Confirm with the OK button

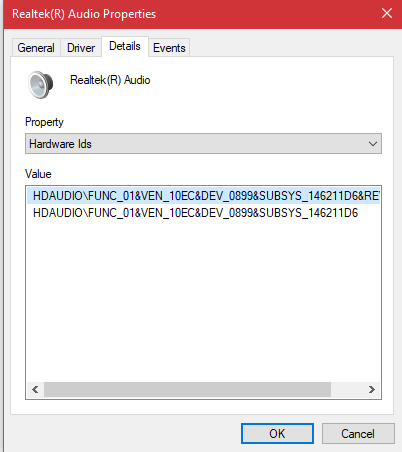(277, 434)
